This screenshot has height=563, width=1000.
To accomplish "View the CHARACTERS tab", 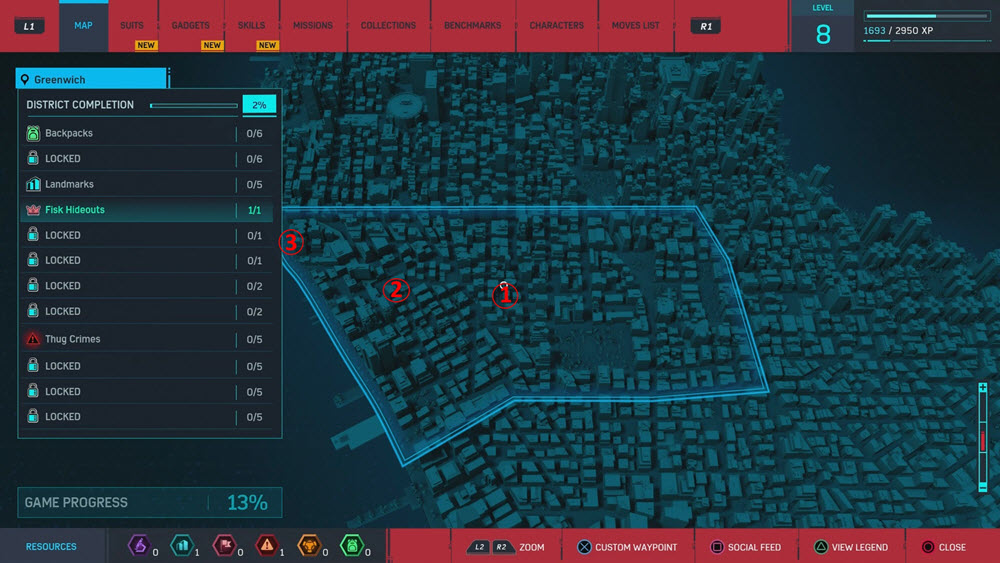I will tap(557, 26).
